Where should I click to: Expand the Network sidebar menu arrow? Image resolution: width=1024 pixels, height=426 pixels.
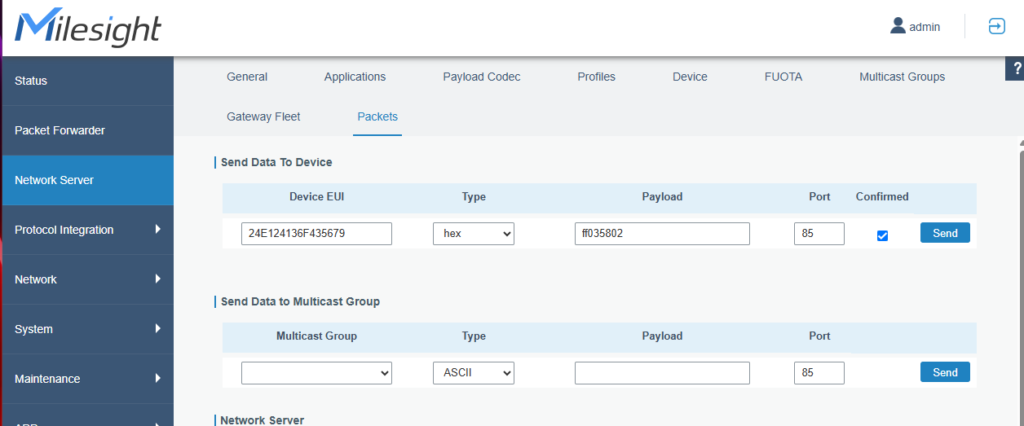coord(158,280)
